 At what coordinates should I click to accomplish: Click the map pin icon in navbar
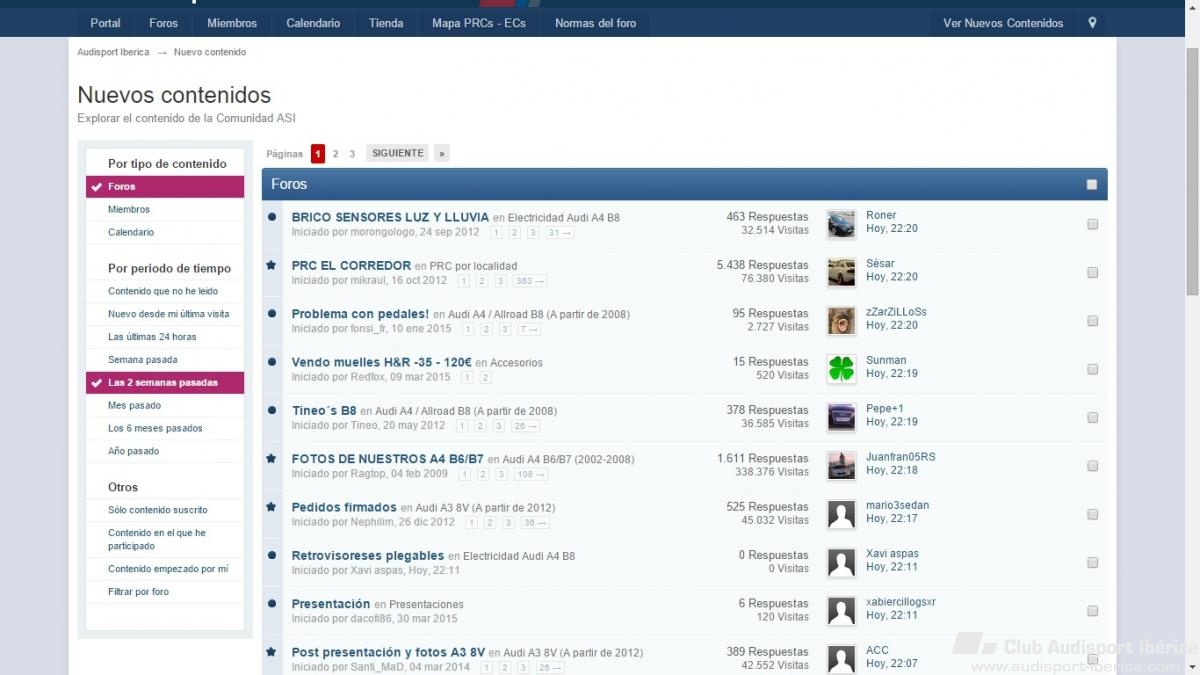1092,23
